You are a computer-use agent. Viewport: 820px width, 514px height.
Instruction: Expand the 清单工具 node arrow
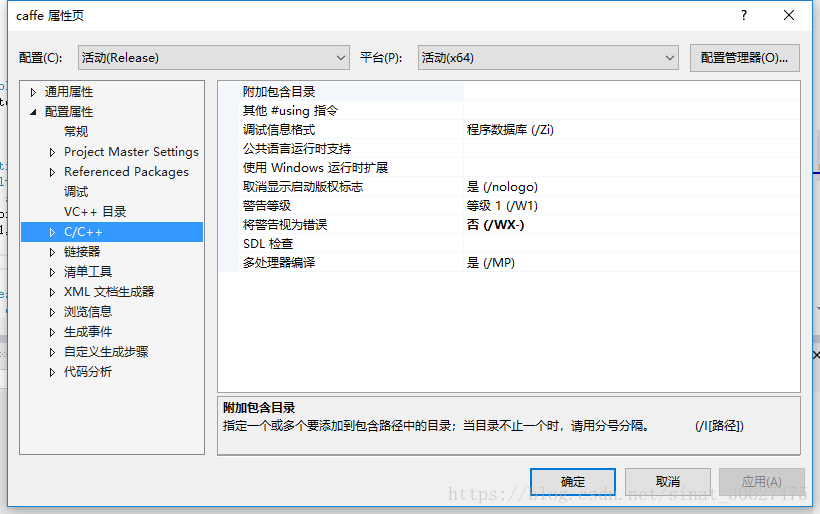click(53, 272)
